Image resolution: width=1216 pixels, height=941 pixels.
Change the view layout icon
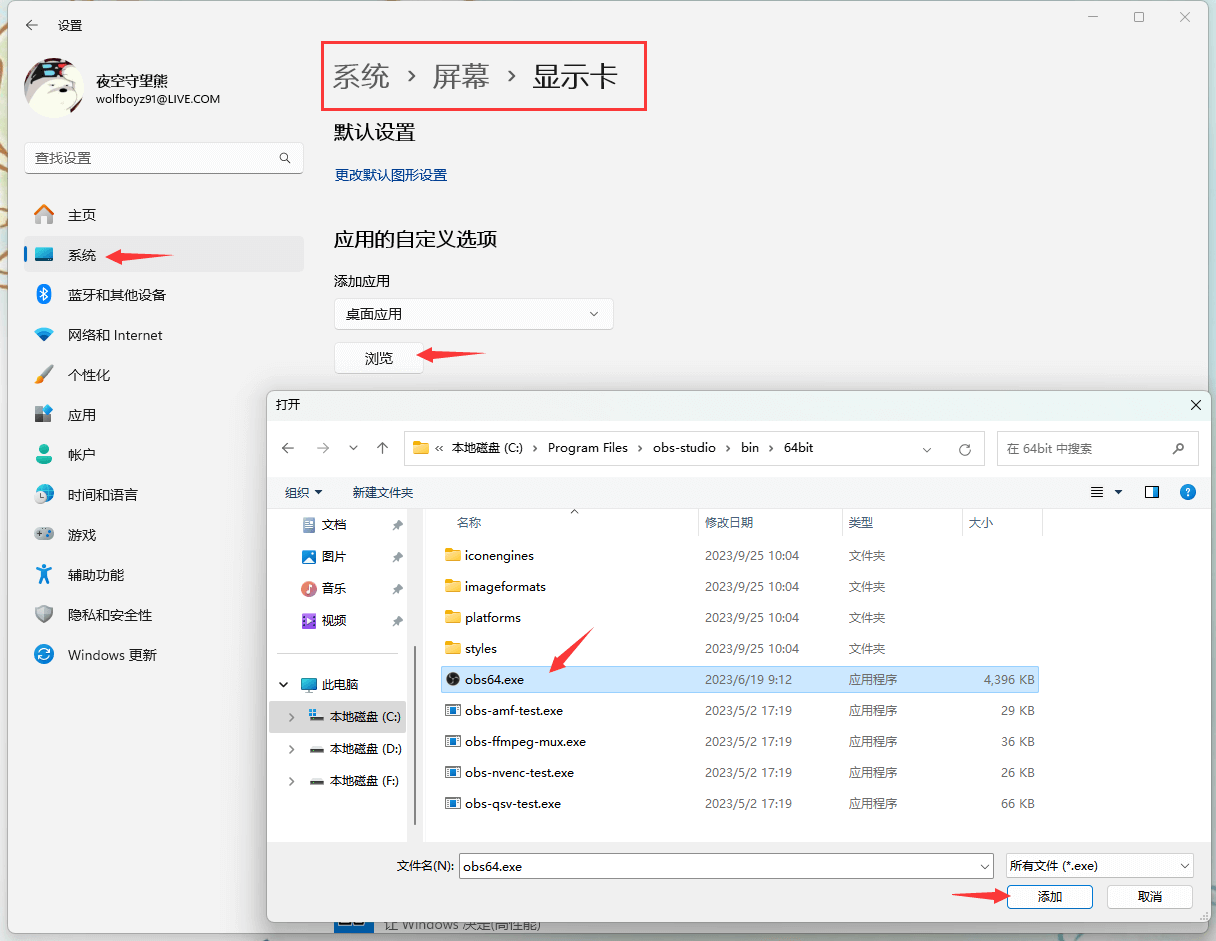1097,492
